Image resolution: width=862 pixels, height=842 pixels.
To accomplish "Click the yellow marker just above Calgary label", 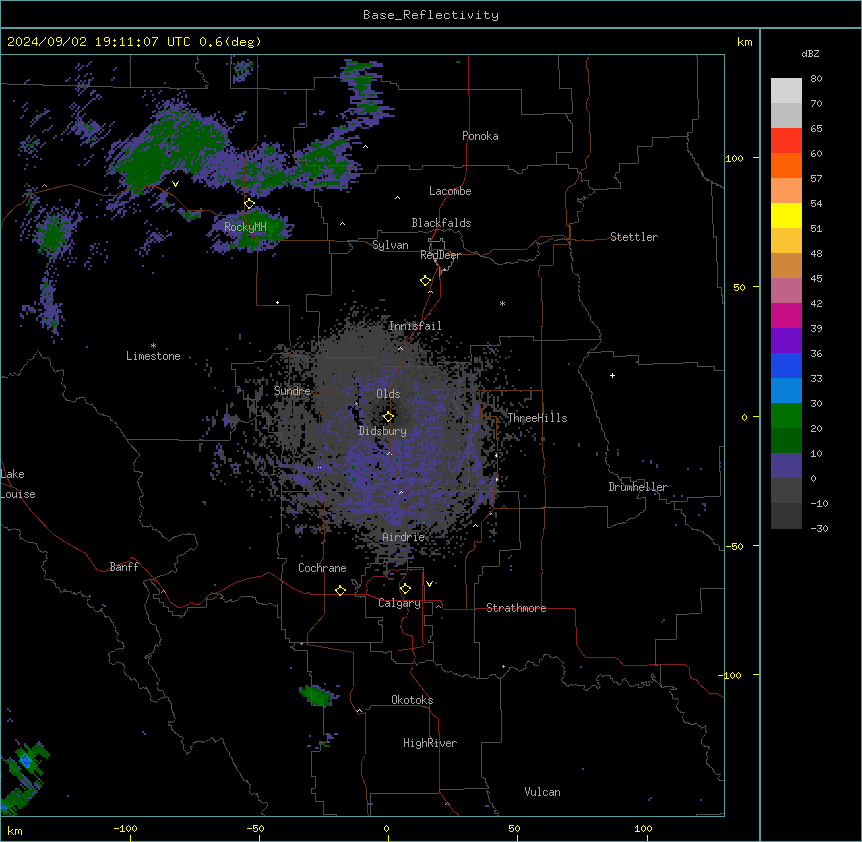I will 405,589.
